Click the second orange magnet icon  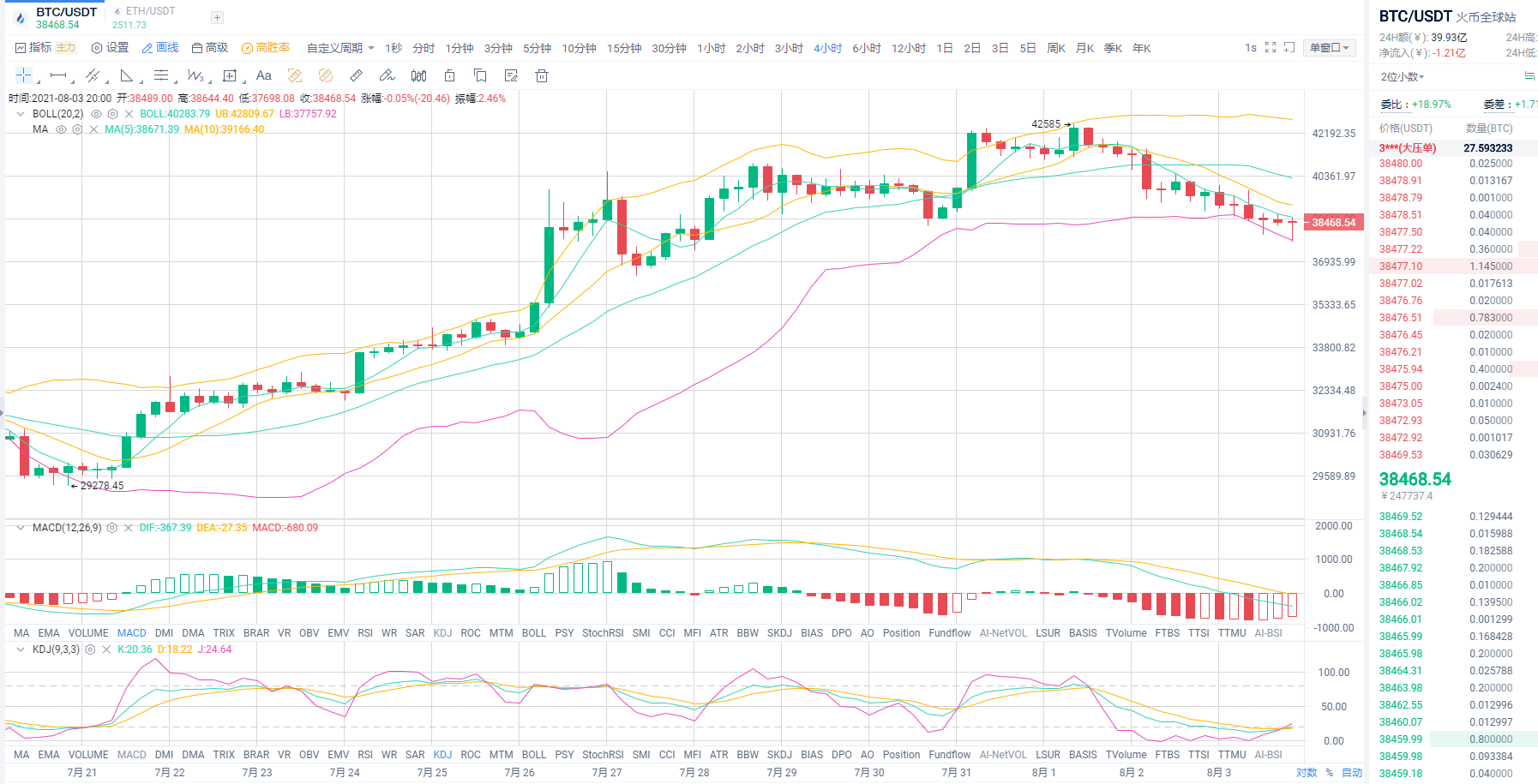[x=325, y=75]
